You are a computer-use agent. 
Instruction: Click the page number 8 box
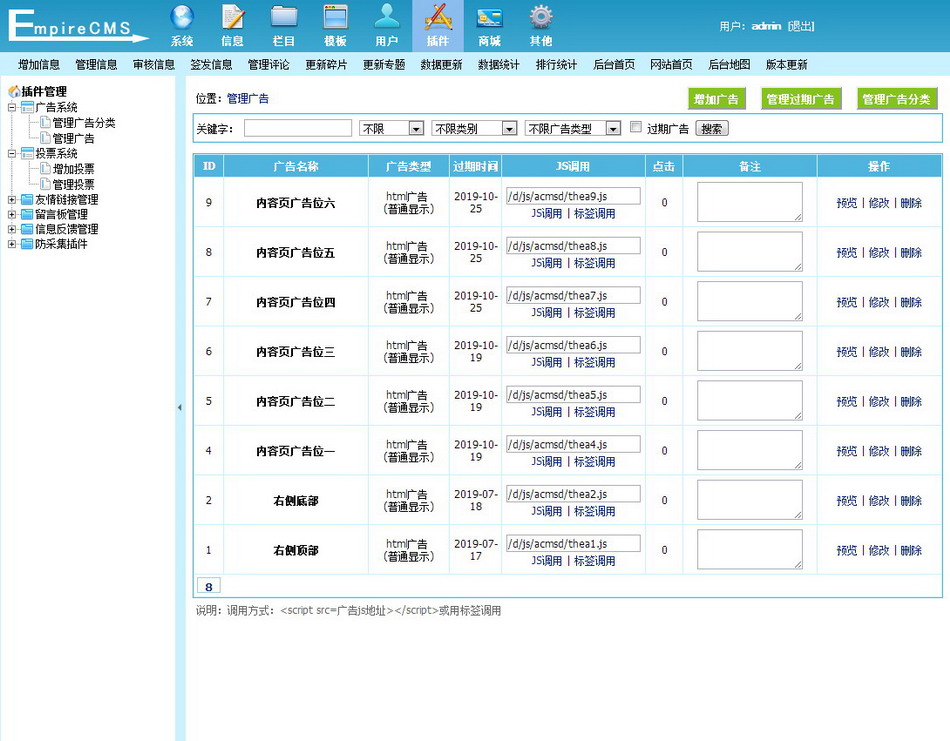[208, 586]
